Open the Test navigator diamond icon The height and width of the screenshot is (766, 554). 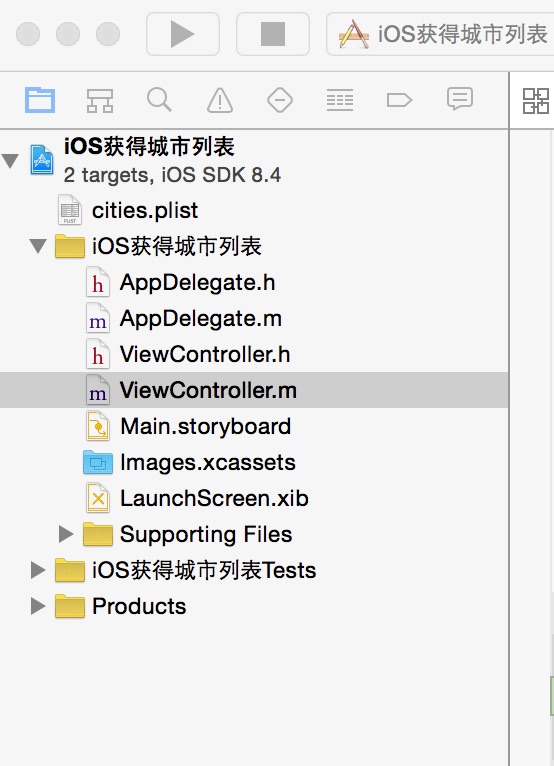pos(280,100)
